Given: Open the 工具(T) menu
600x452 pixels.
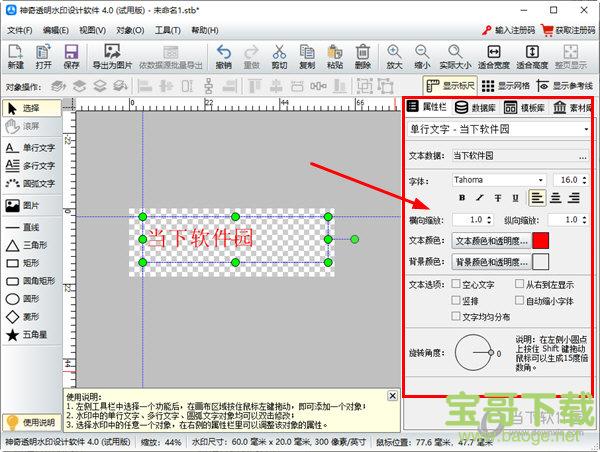Looking at the screenshot, I should coord(155,30).
